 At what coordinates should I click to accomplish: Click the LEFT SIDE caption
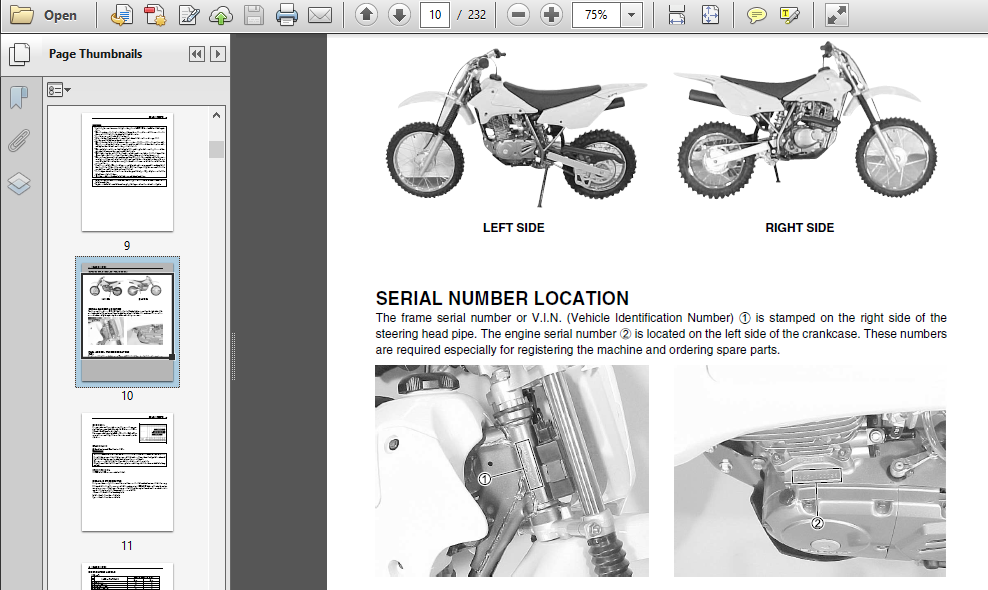[514, 228]
